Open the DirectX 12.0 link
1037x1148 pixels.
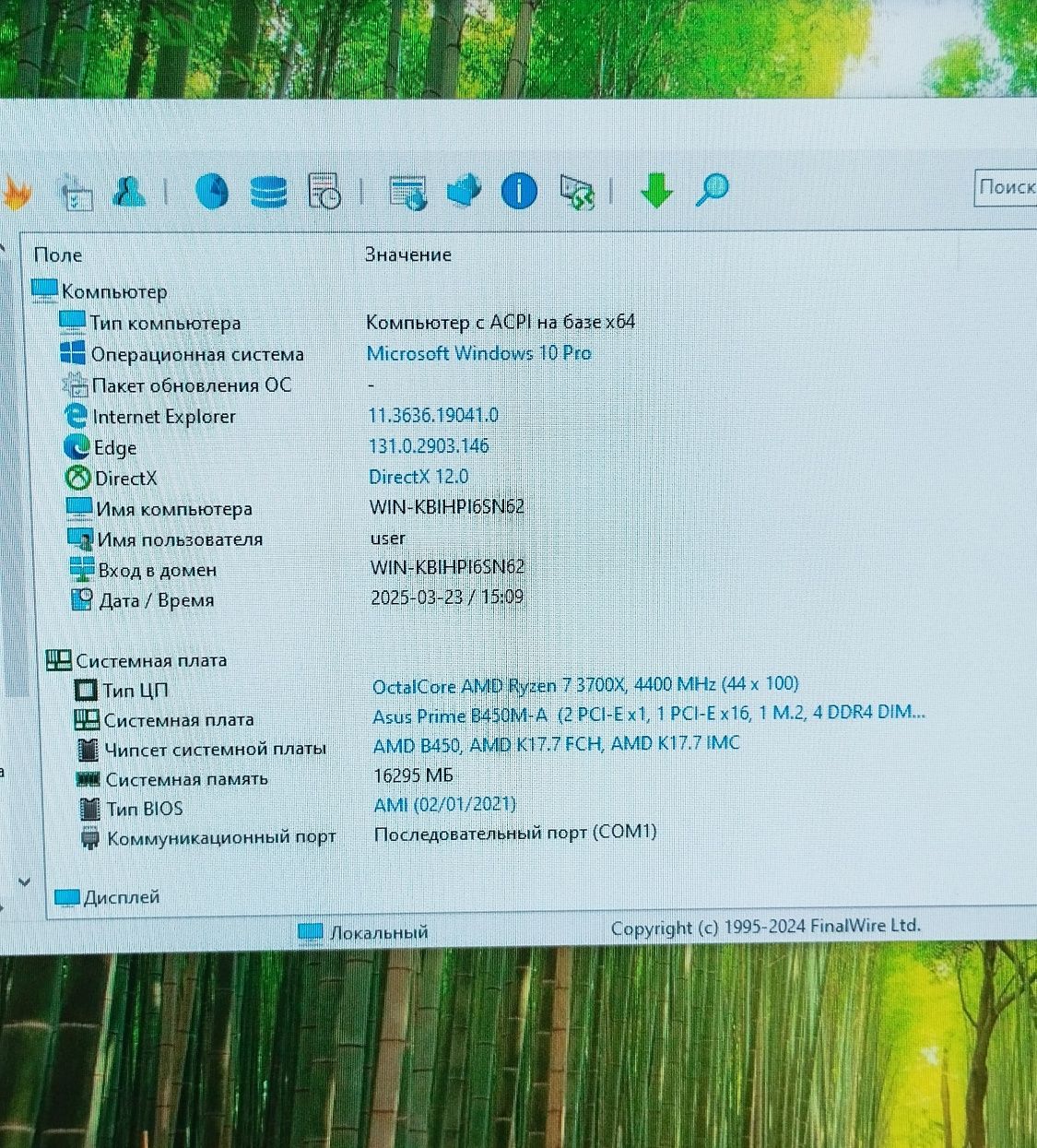click(418, 477)
